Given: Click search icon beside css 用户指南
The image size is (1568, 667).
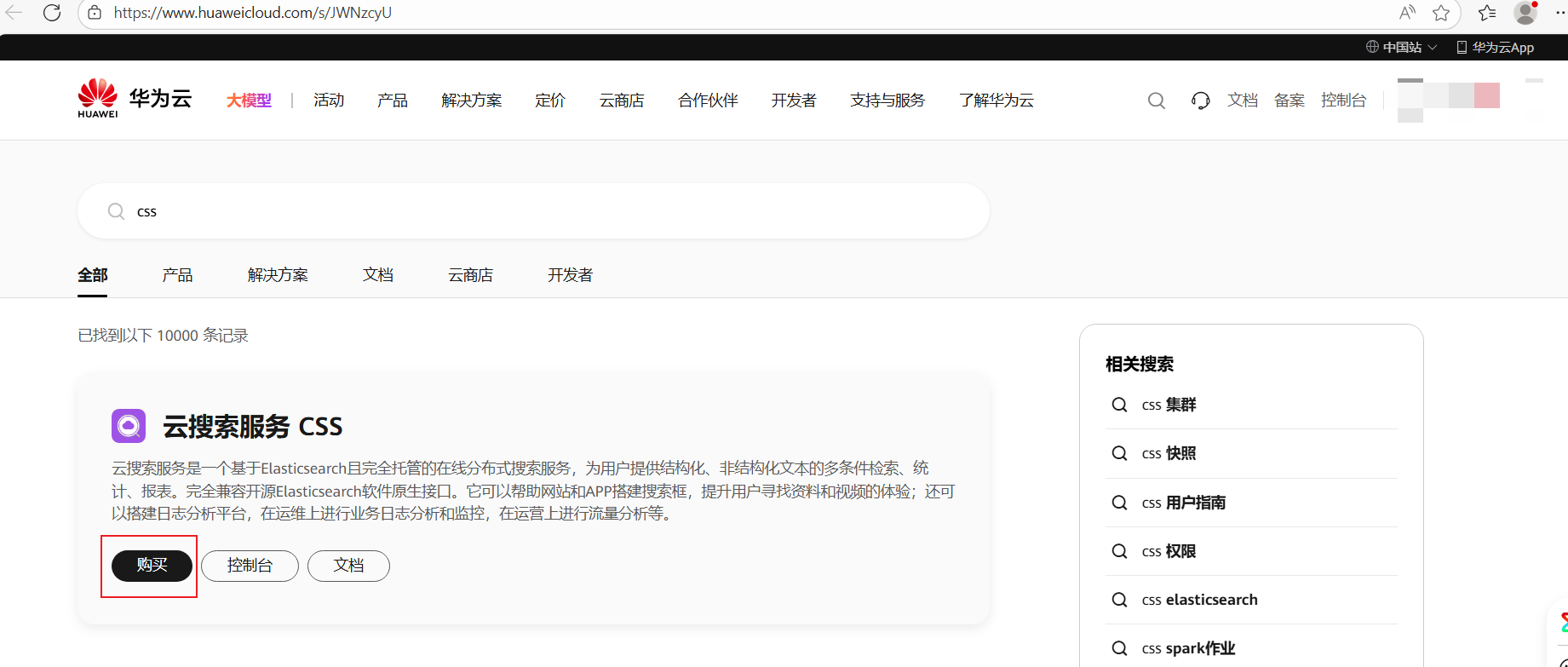Looking at the screenshot, I should tap(1119, 503).
